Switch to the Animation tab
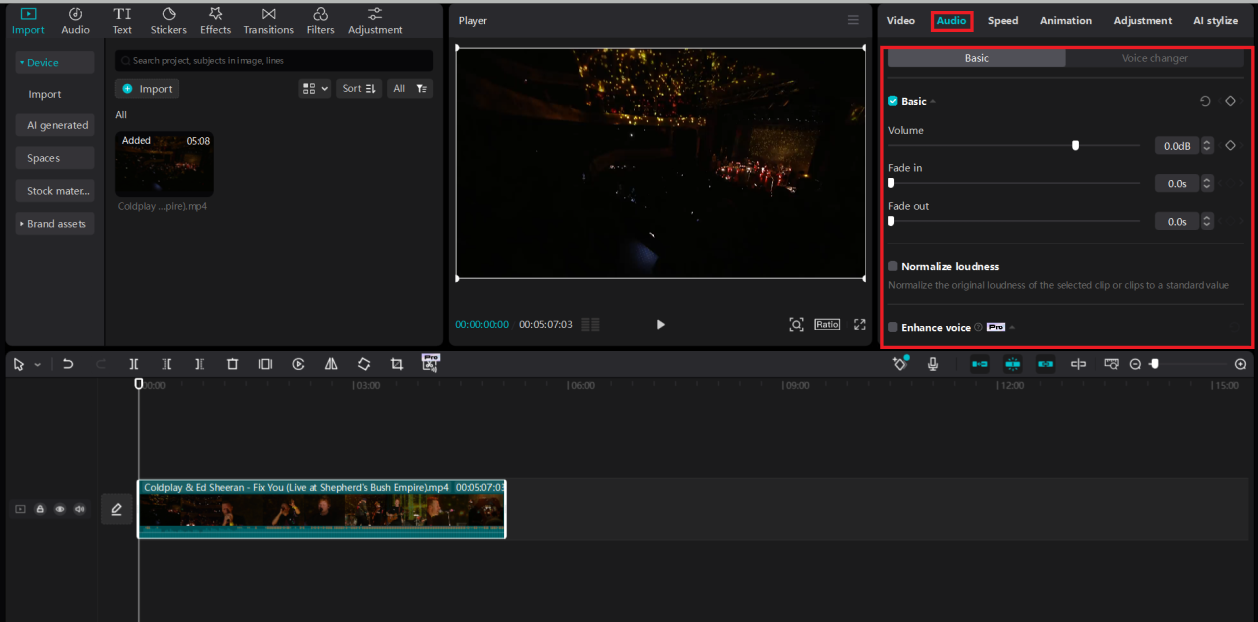The image size is (1258, 622). [x=1066, y=20]
